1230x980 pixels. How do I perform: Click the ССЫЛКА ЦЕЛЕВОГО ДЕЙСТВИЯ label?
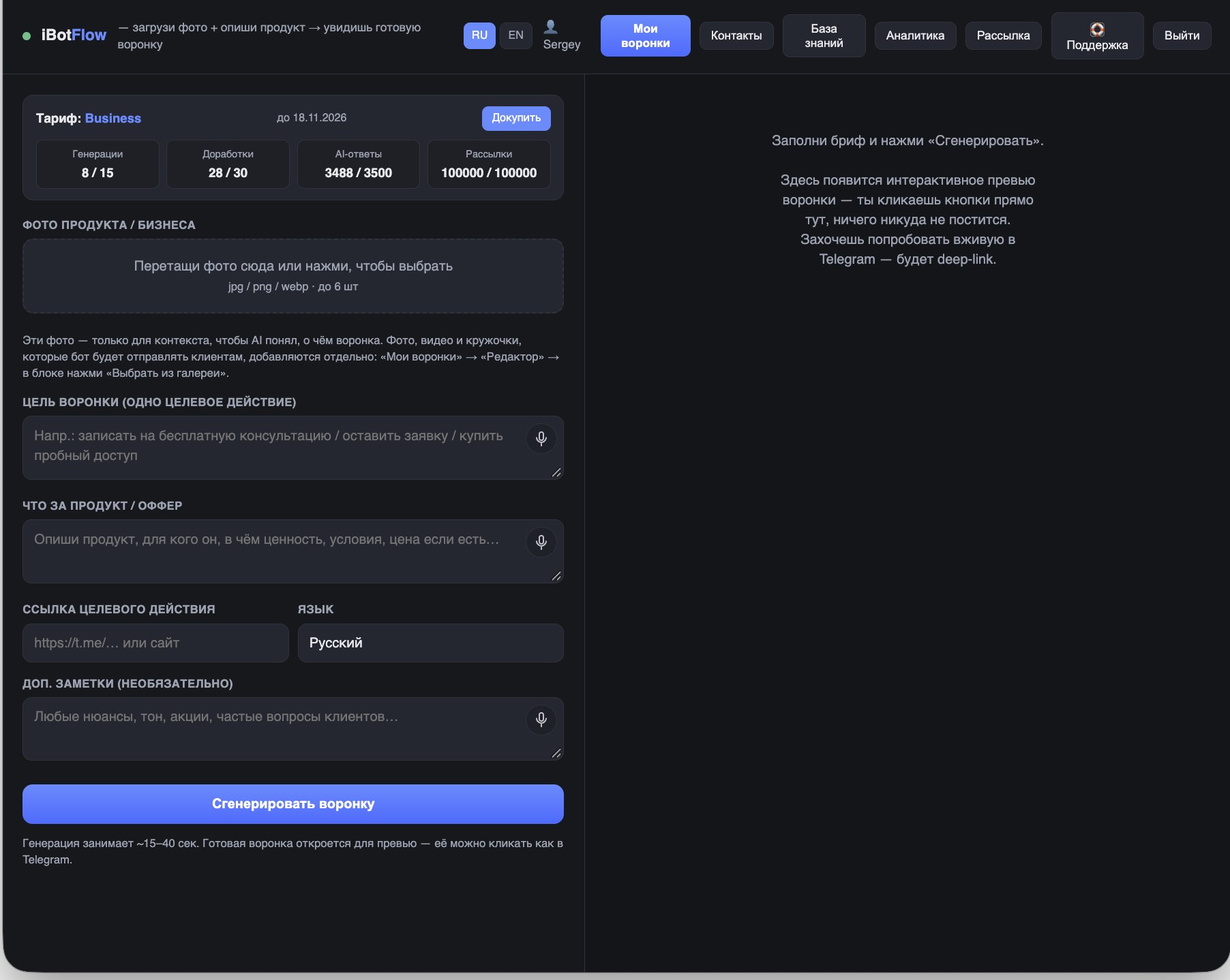pyautogui.click(x=119, y=609)
